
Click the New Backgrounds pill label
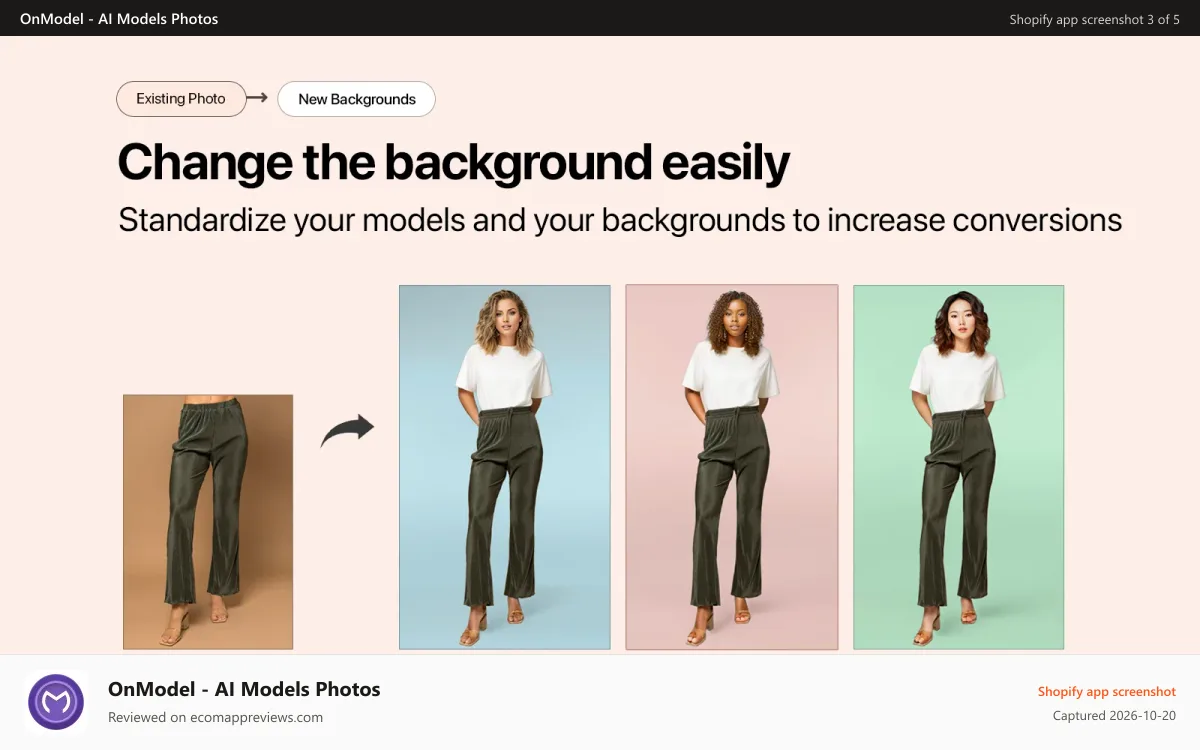click(356, 99)
